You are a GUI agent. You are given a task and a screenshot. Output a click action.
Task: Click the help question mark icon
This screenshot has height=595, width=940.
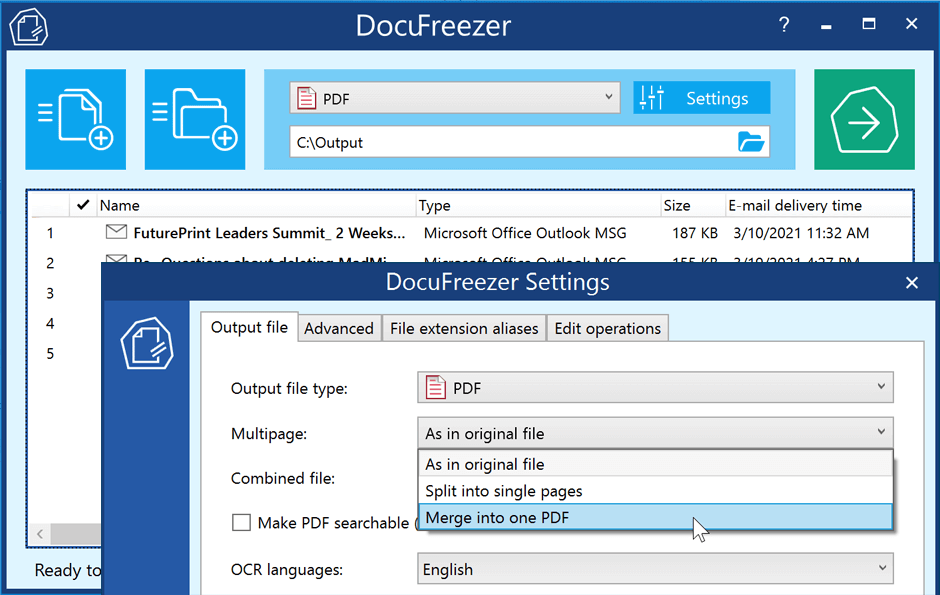(784, 25)
